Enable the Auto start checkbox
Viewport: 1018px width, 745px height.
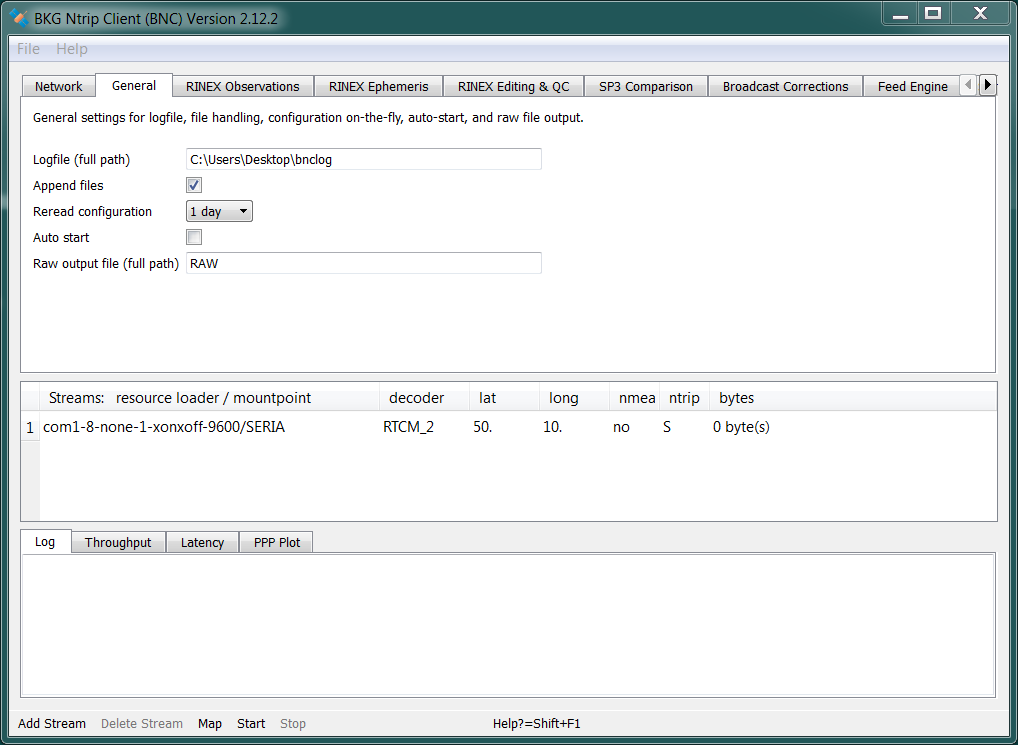pos(193,237)
